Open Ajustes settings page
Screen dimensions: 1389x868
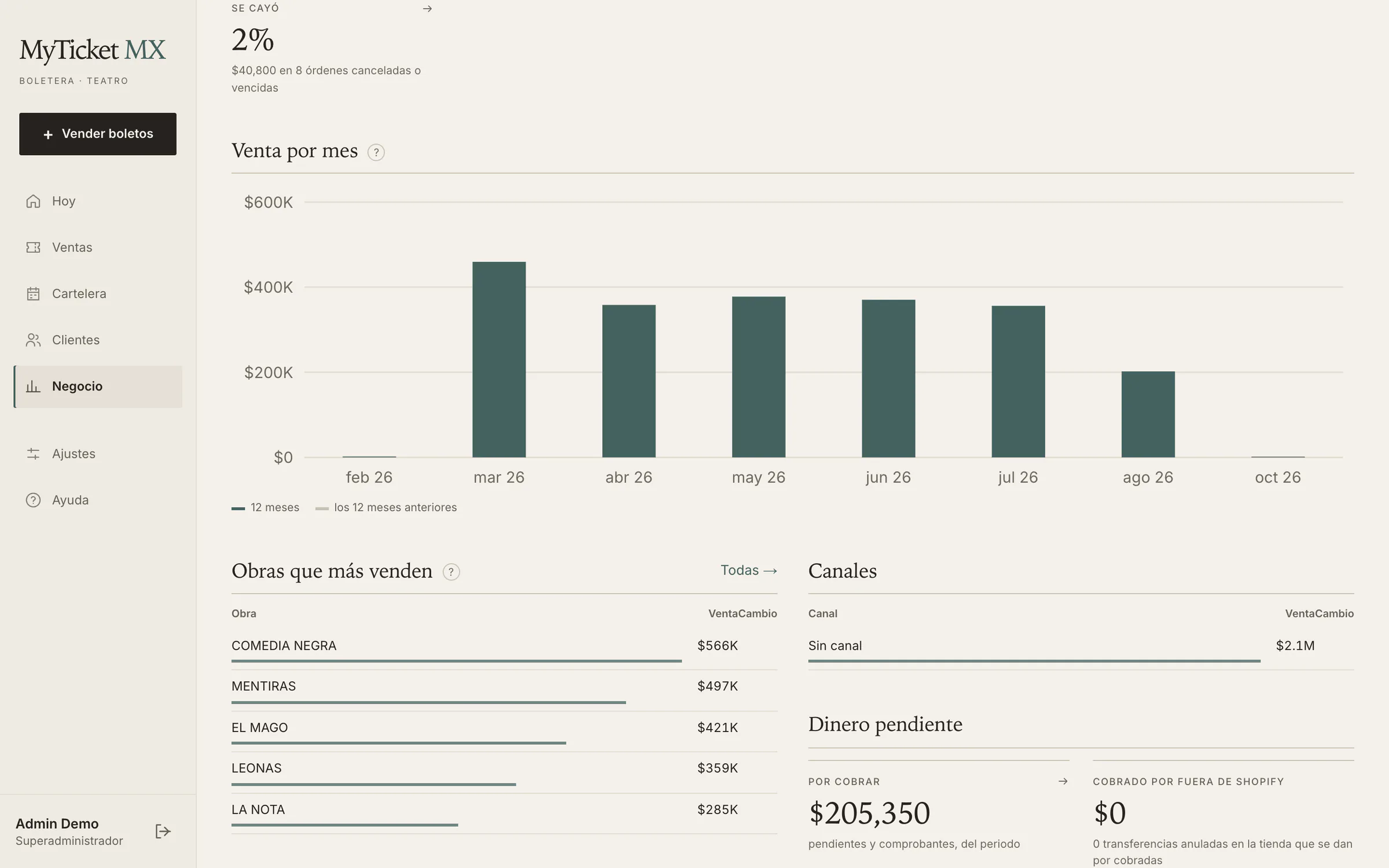pyautogui.click(x=98, y=454)
